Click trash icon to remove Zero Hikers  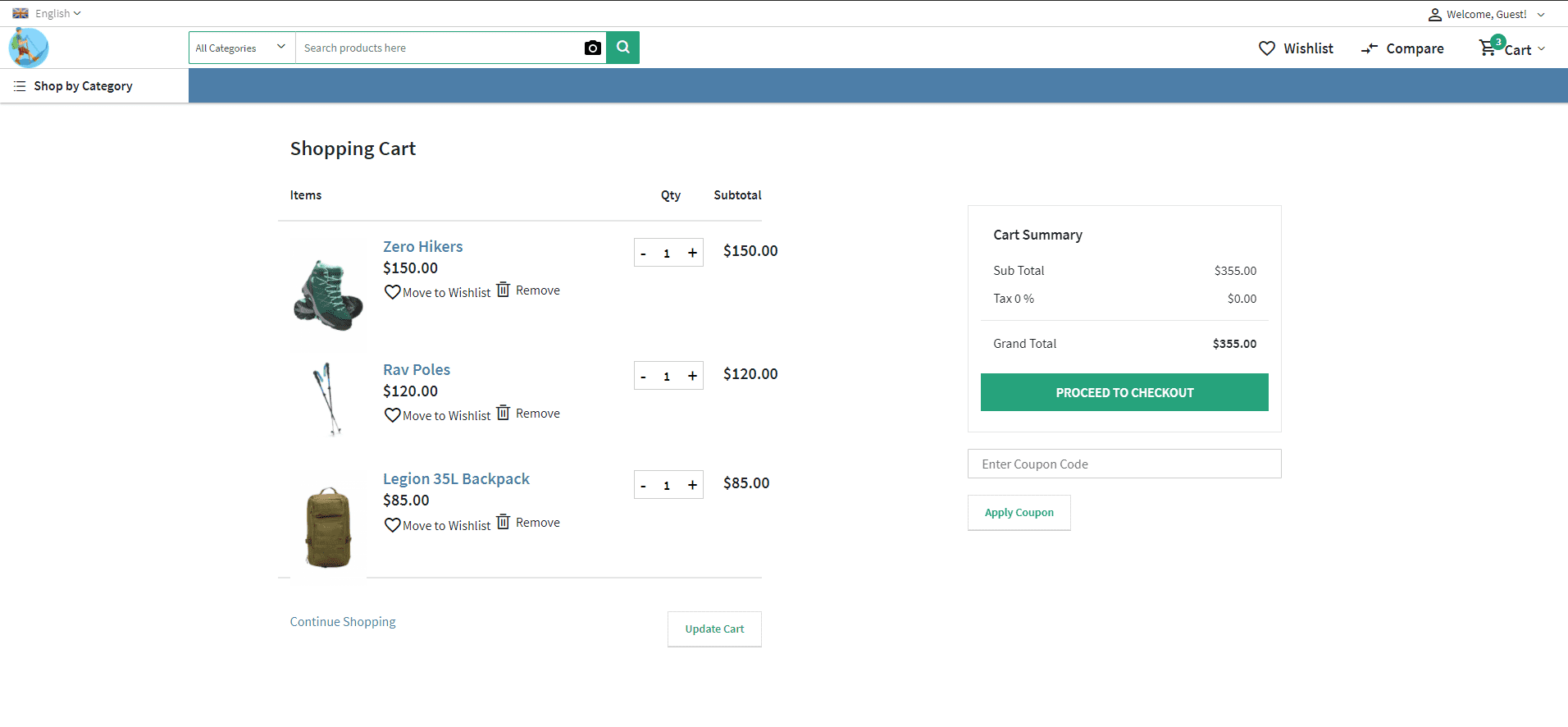click(504, 290)
